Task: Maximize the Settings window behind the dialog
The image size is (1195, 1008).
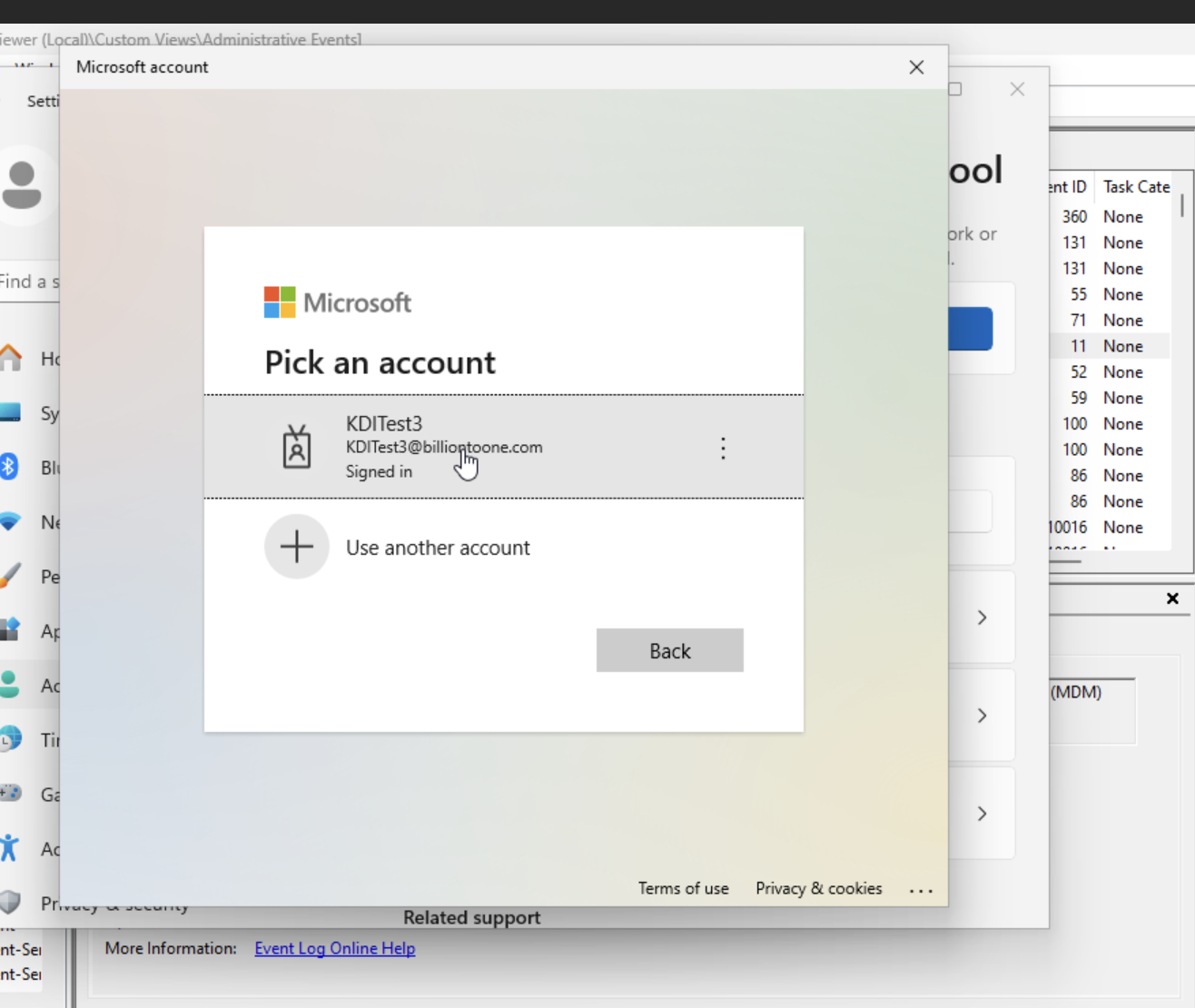Action: pos(955,89)
